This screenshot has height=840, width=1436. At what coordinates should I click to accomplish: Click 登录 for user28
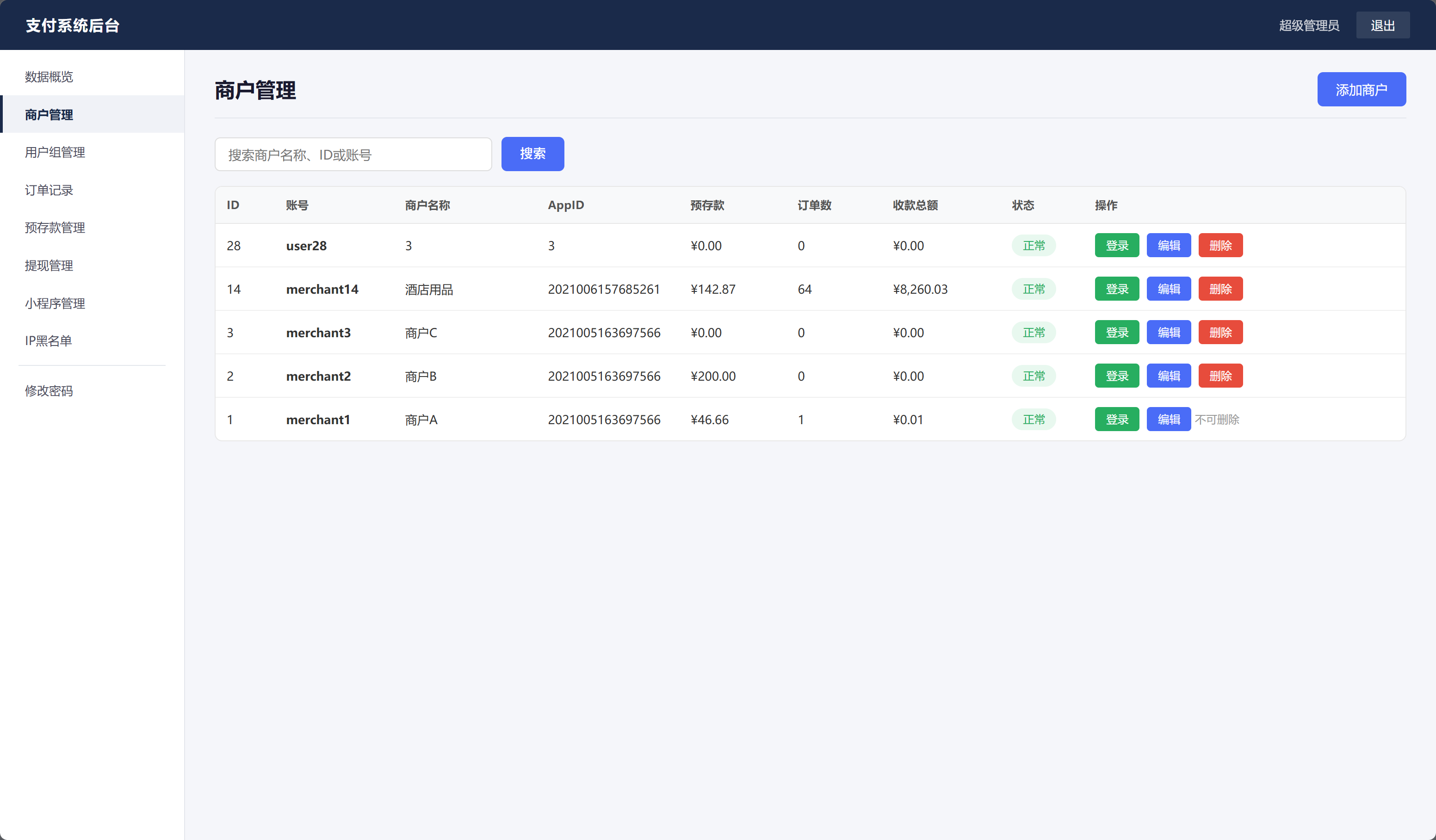point(1117,246)
